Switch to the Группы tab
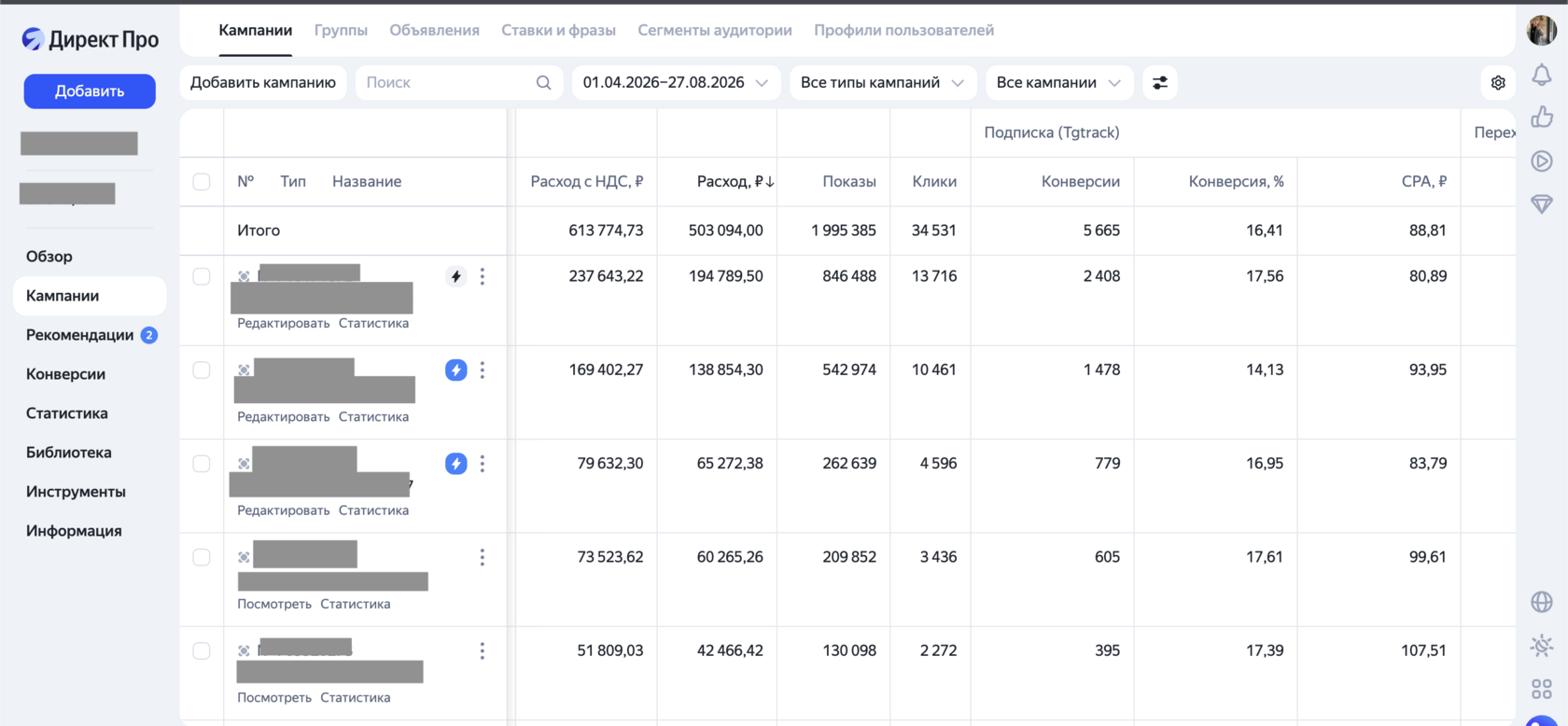The width and height of the screenshot is (1568, 726). pyautogui.click(x=341, y=30)
